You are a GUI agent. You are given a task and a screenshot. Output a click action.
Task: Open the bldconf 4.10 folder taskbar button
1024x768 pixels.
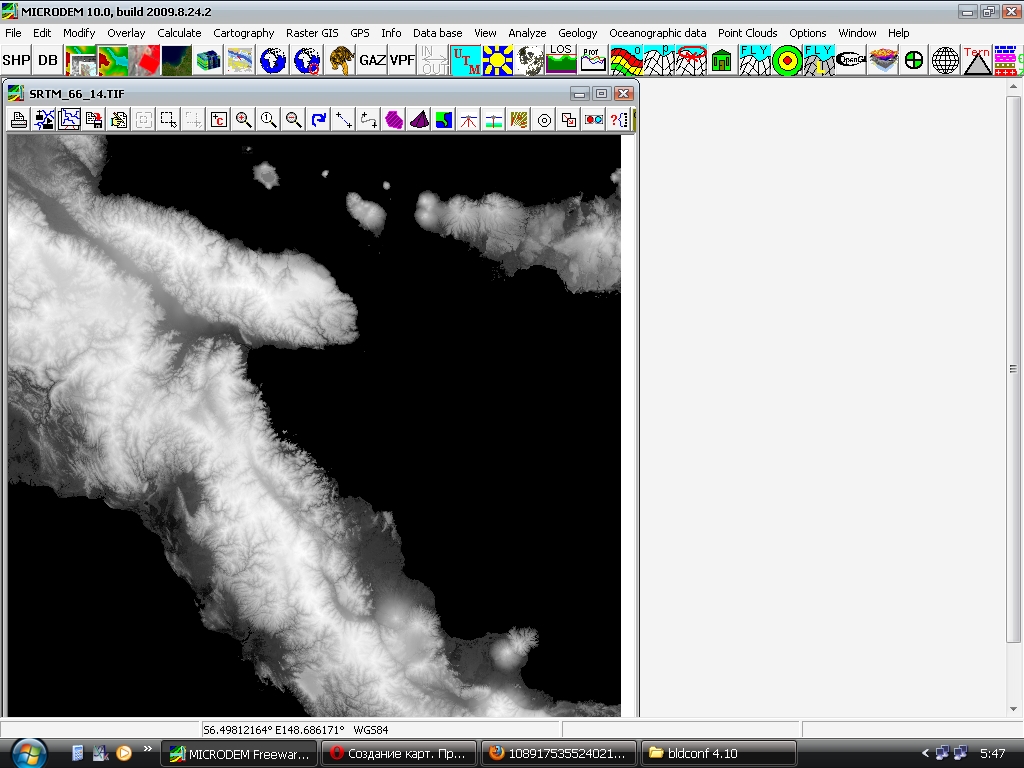(719, 754)
